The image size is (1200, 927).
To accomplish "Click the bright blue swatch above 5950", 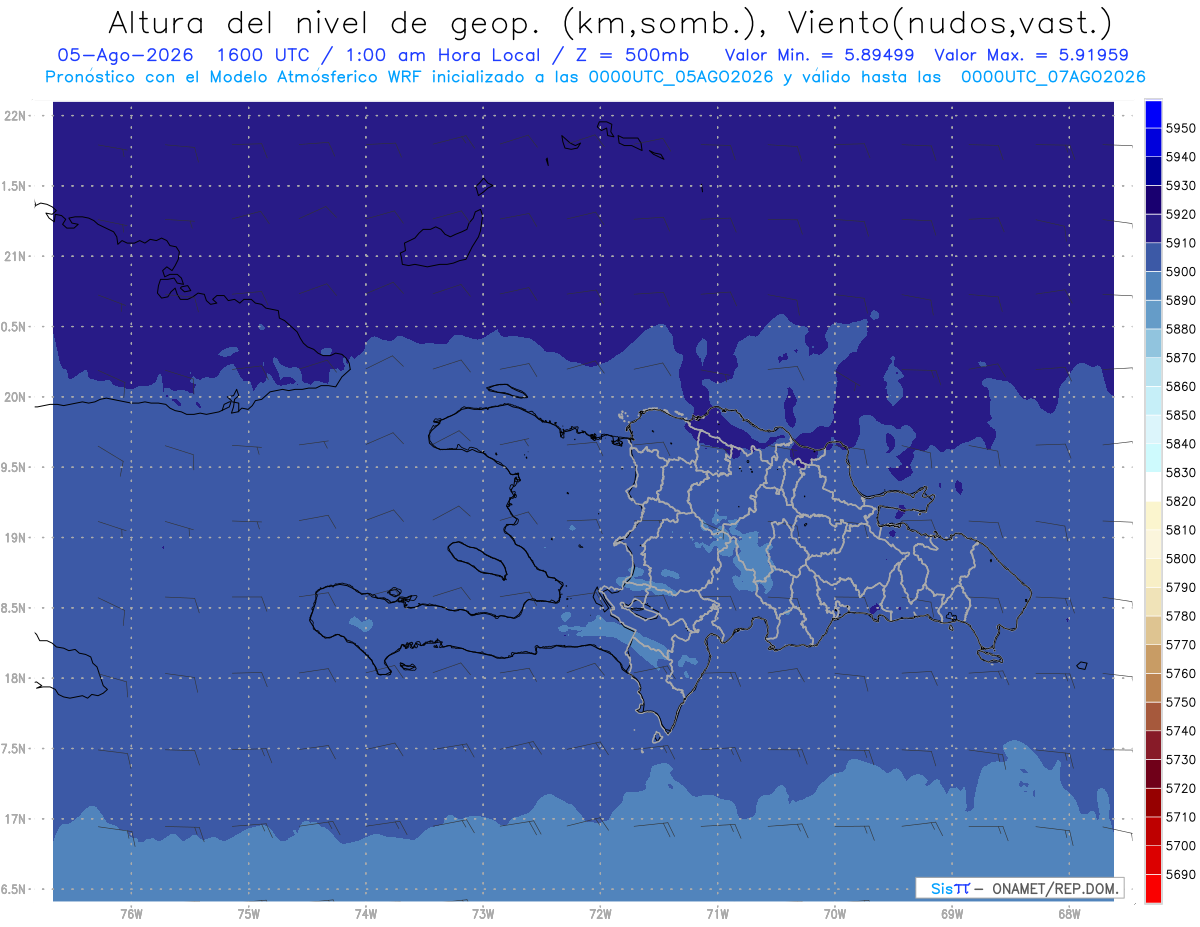I will point(1153,114).
